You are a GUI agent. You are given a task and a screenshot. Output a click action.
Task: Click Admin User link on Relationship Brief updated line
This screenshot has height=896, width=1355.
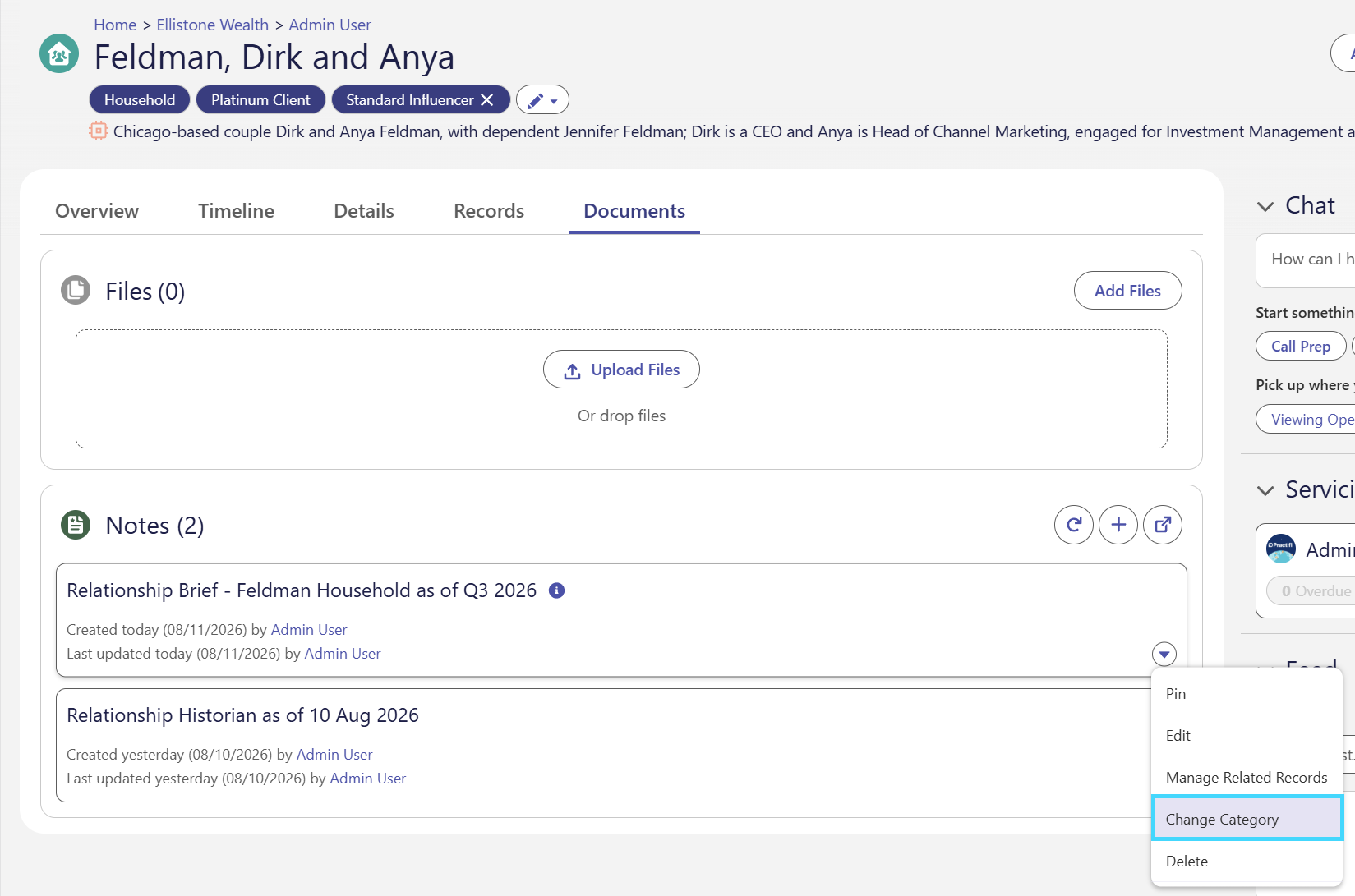click(343, 654)
